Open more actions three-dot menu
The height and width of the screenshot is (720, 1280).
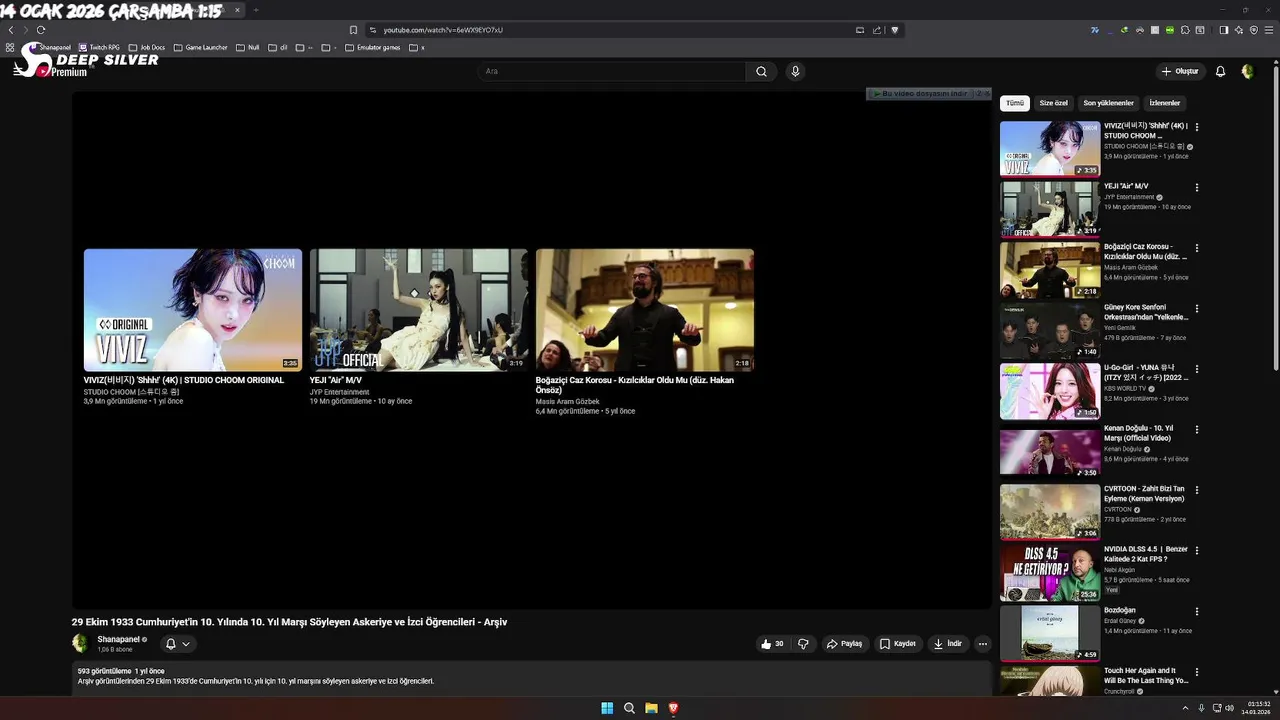tap(983, 644)
